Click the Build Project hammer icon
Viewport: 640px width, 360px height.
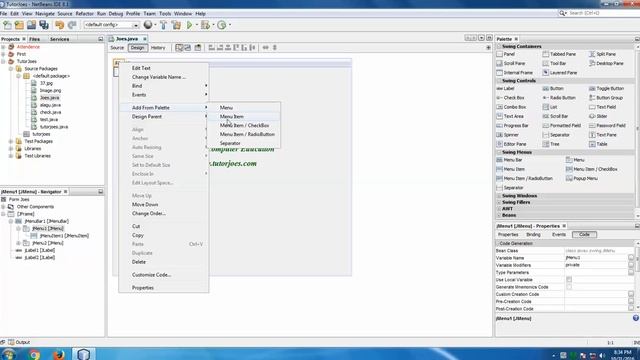163,25
